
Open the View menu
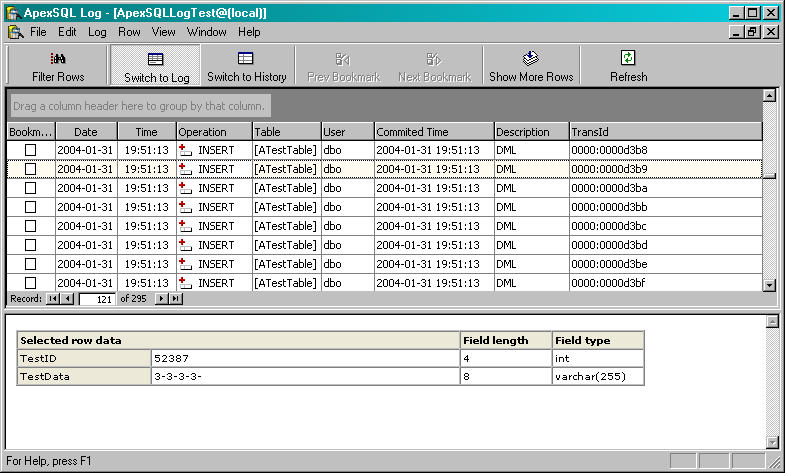point(163,32)
